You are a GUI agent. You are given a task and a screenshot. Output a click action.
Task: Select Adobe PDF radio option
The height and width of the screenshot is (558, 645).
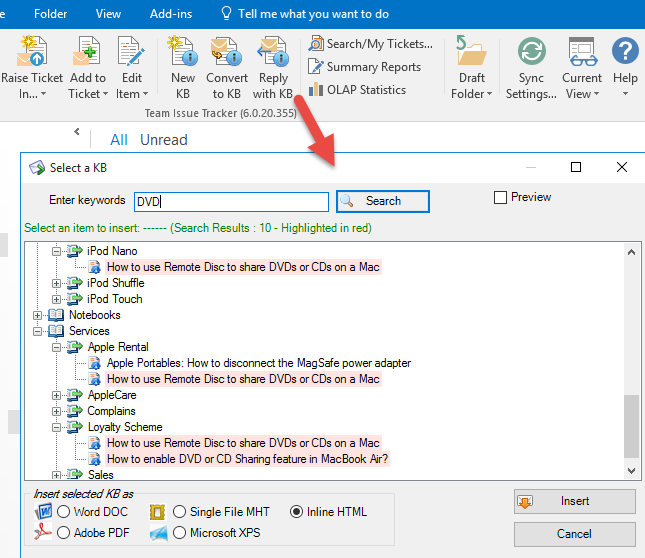pyautogui.click(x=63, y=533)
